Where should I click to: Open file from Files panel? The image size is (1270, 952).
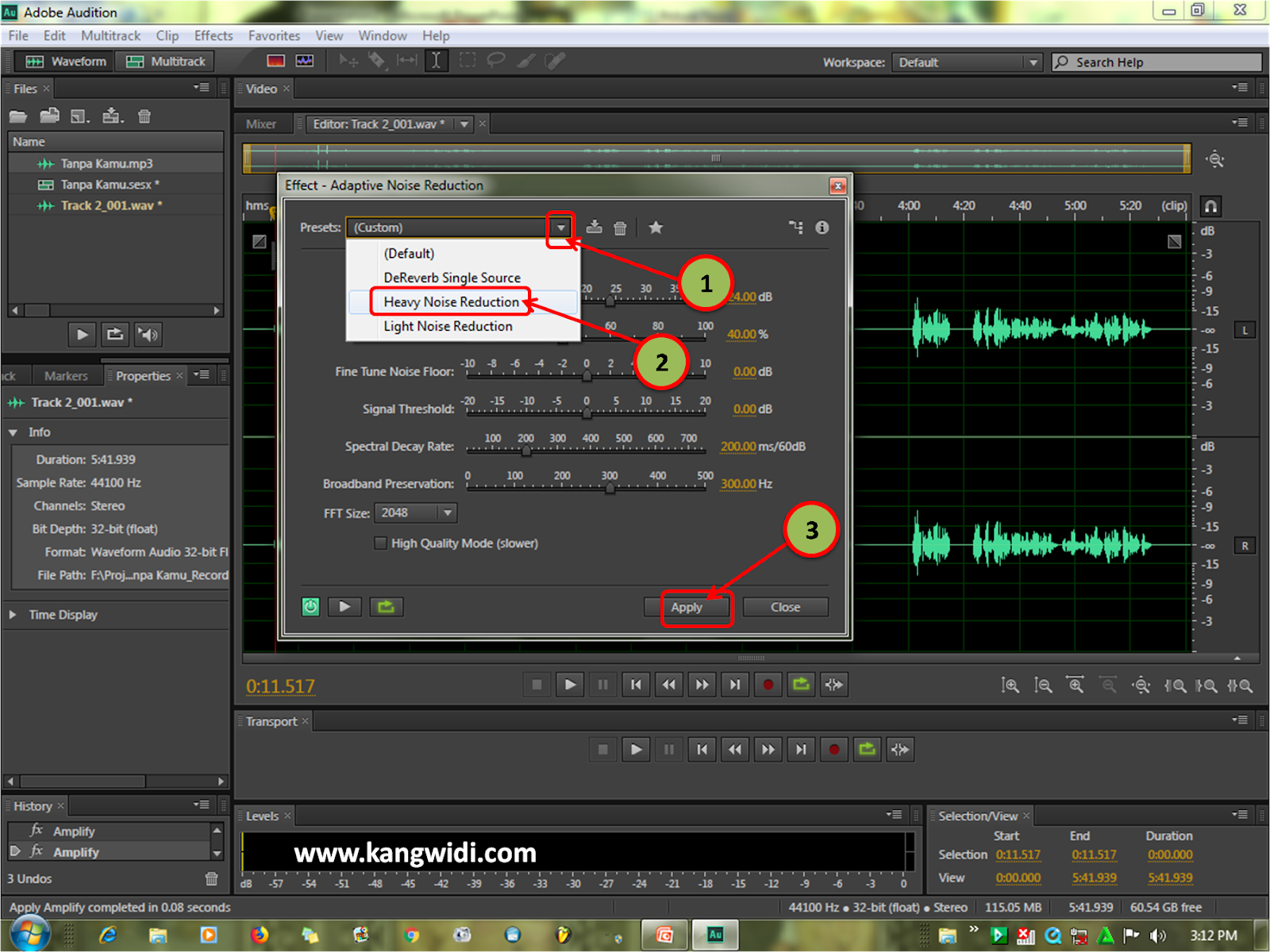(18, 117)
